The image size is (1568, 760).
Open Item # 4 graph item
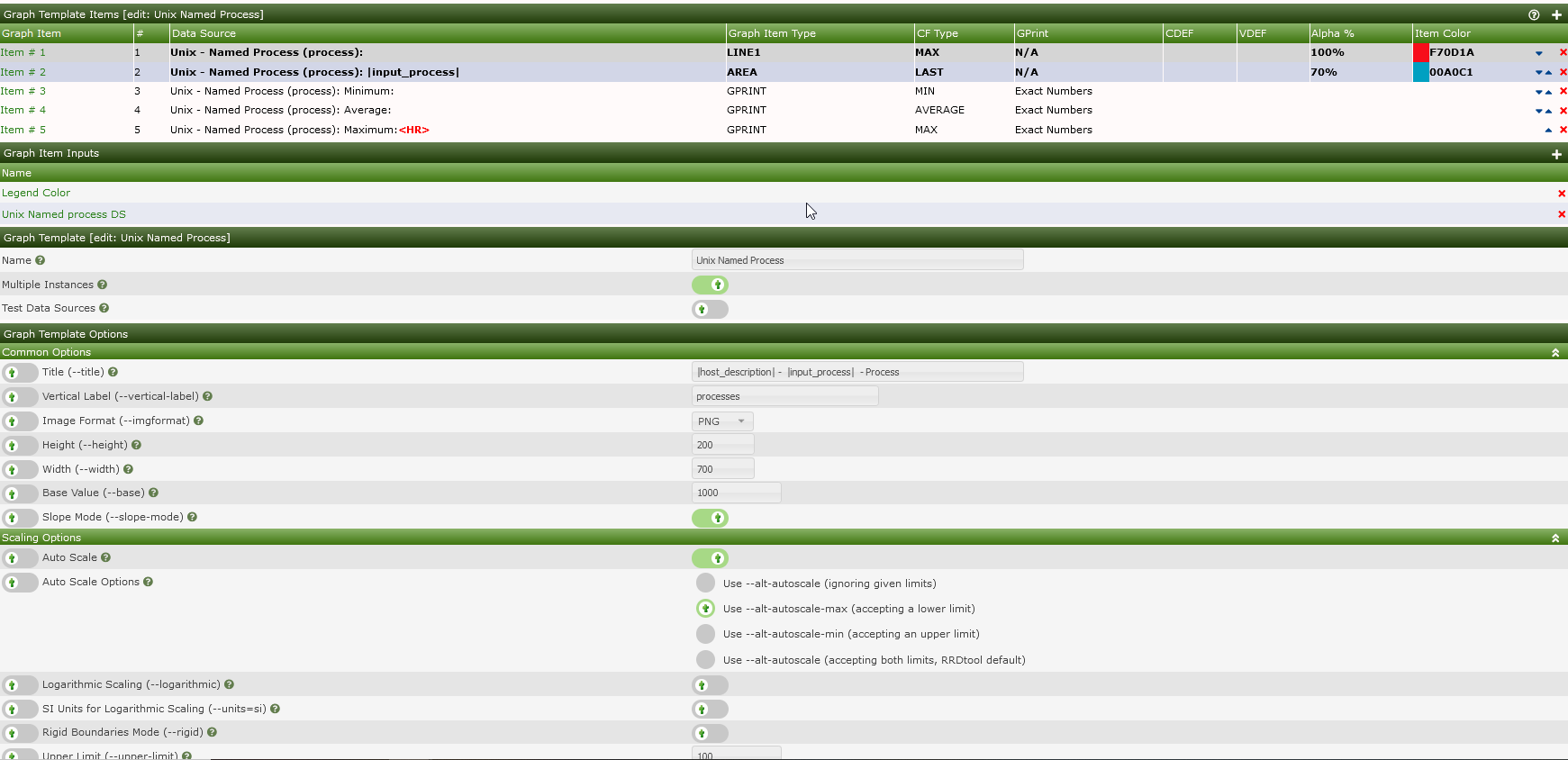[x=23, y=110]
